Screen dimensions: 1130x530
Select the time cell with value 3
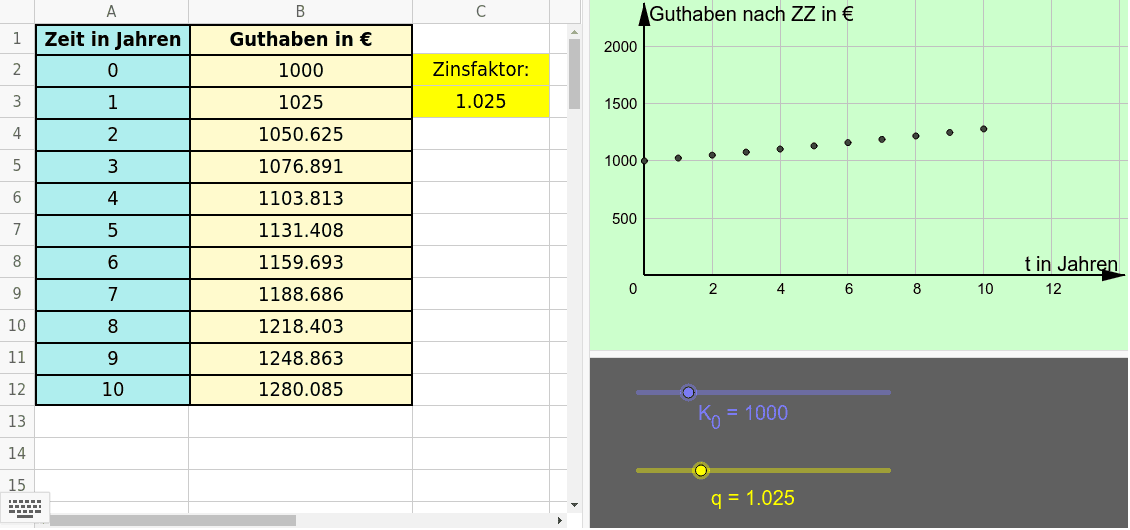112,166
